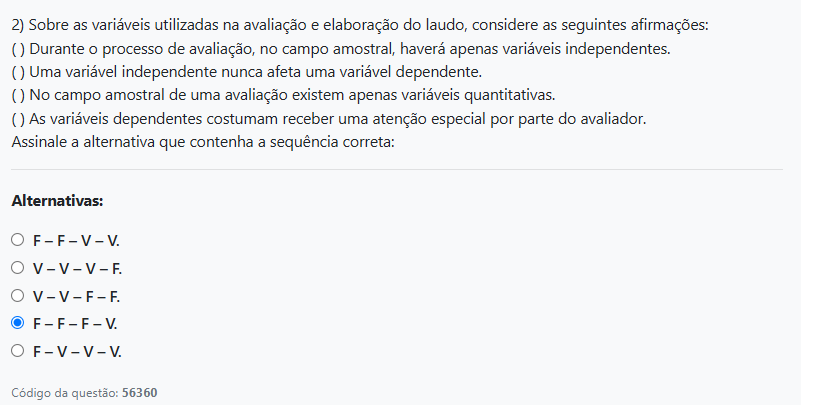This screenshot has height=405, width=817.
Task: Click the question code number 56360
Action: (x=140, y=392)
